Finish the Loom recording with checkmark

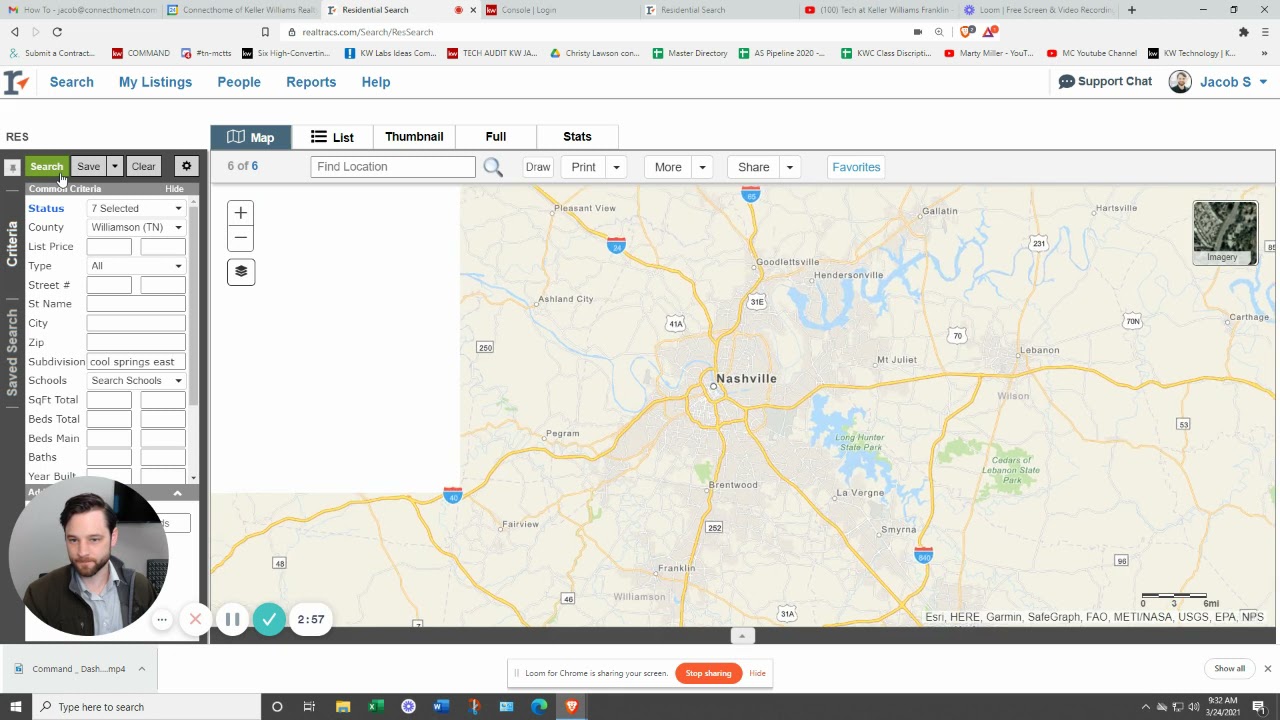coord(269,620)
